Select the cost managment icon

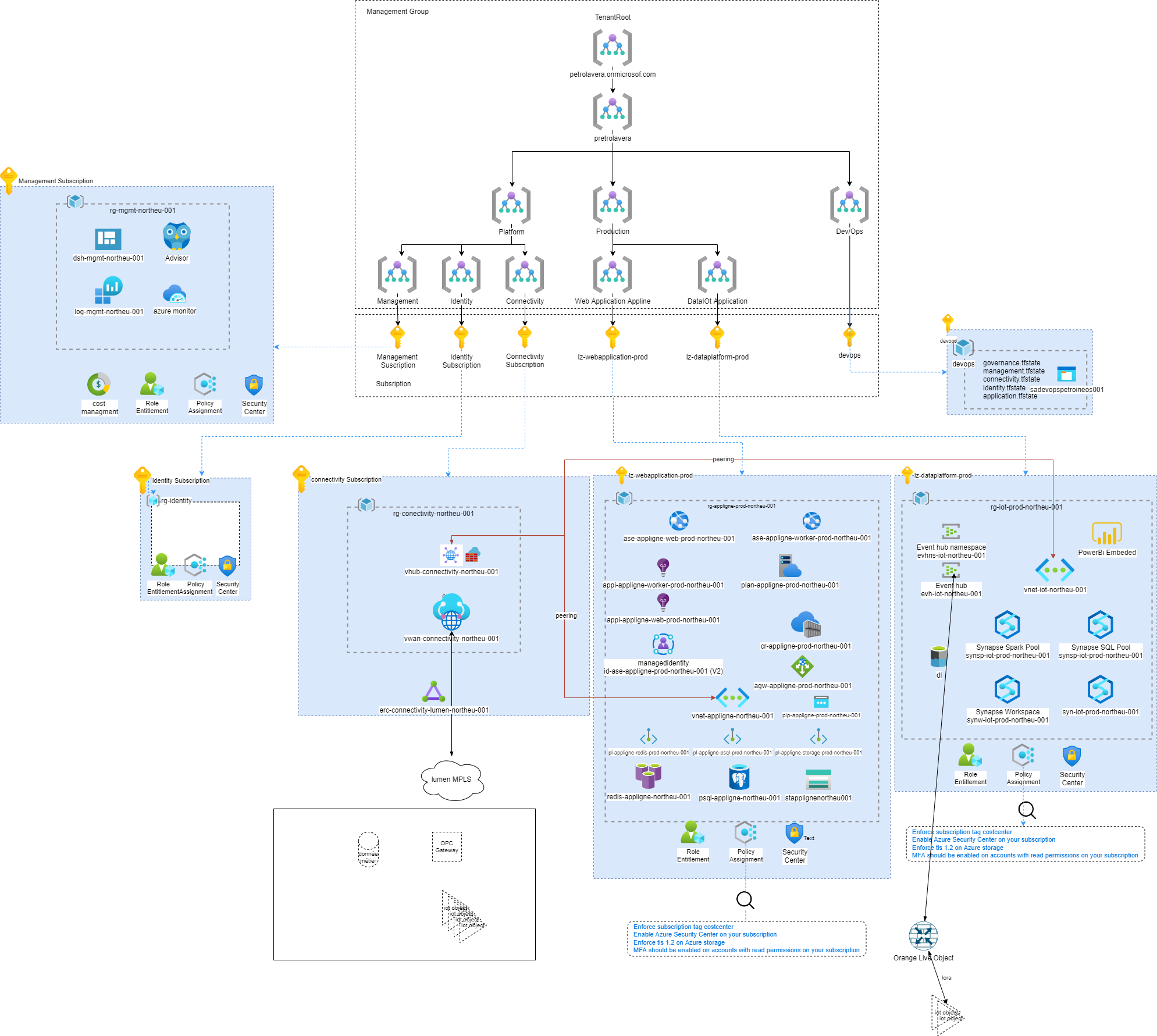pyautogui.click(x=99, y=384)
